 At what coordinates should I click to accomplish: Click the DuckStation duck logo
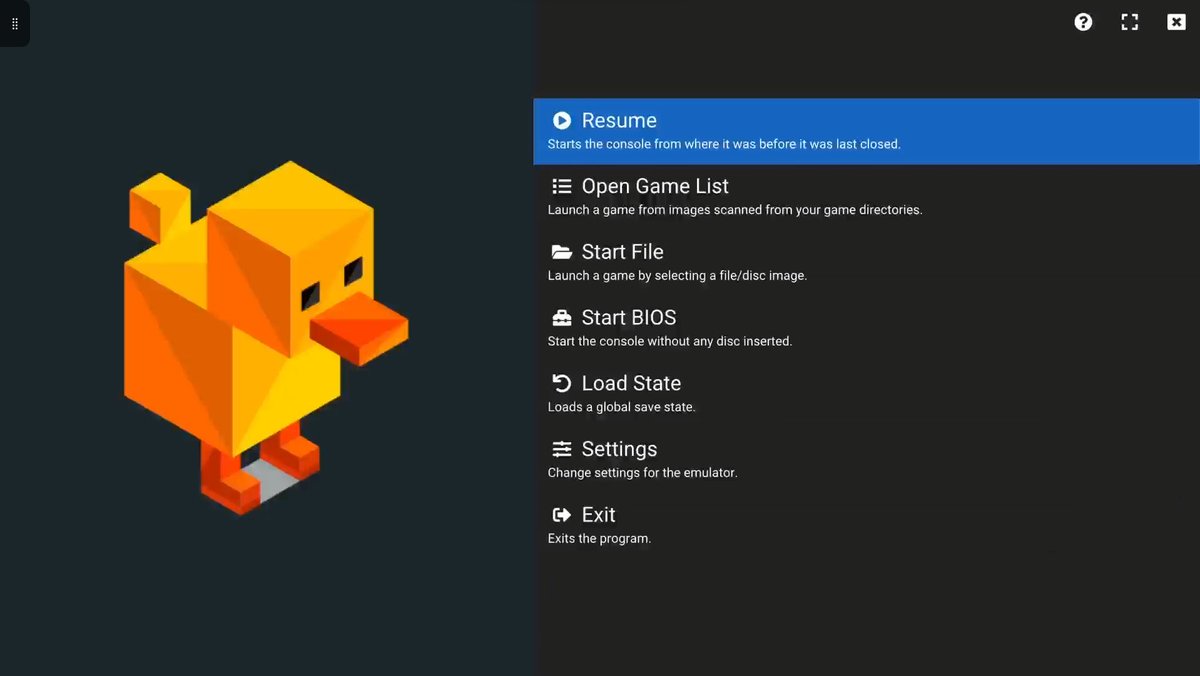(x=265, y=337)
